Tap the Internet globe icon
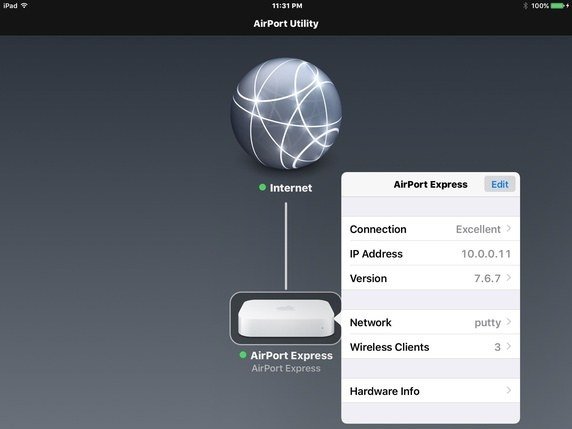This screenshot has width=572, height=429. [286, 113]
